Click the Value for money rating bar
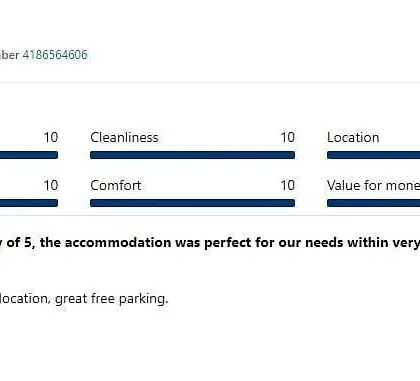The height and width of the screenshot is (381, 420). [374, 203]
